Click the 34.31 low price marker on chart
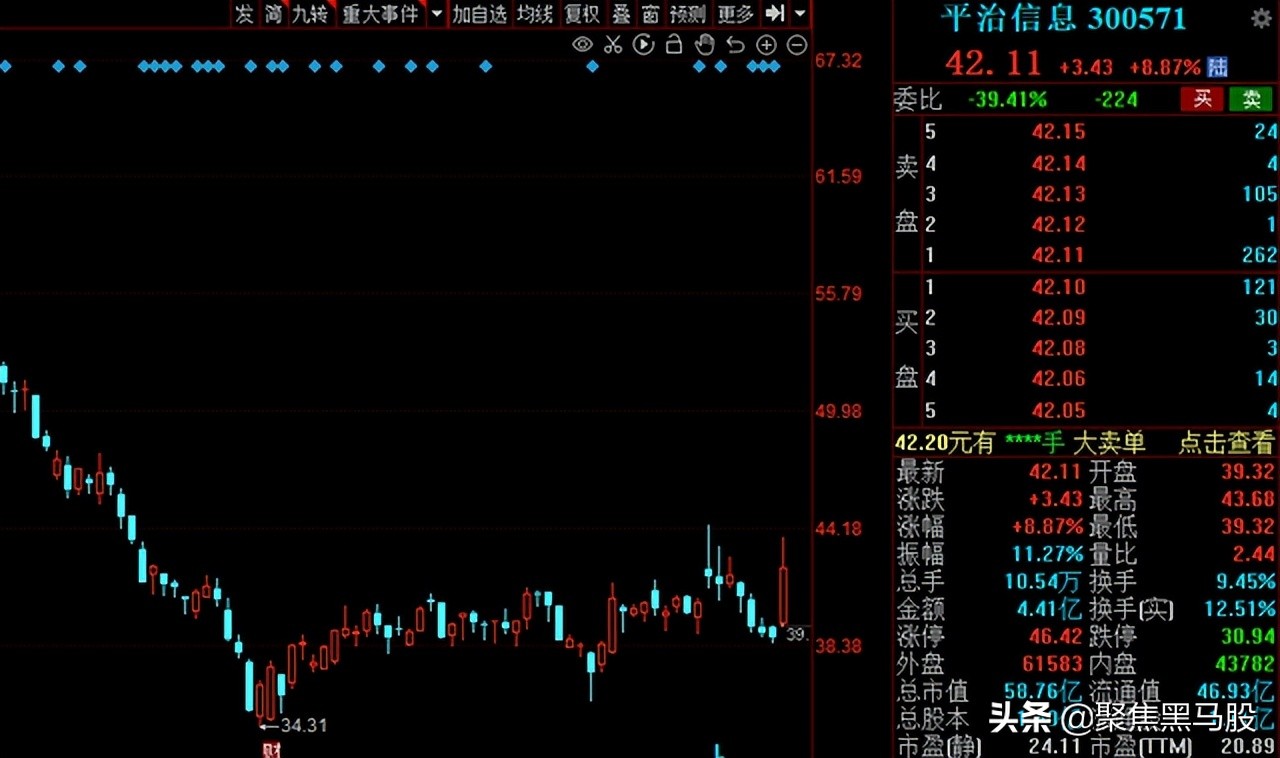 point(304,725)
